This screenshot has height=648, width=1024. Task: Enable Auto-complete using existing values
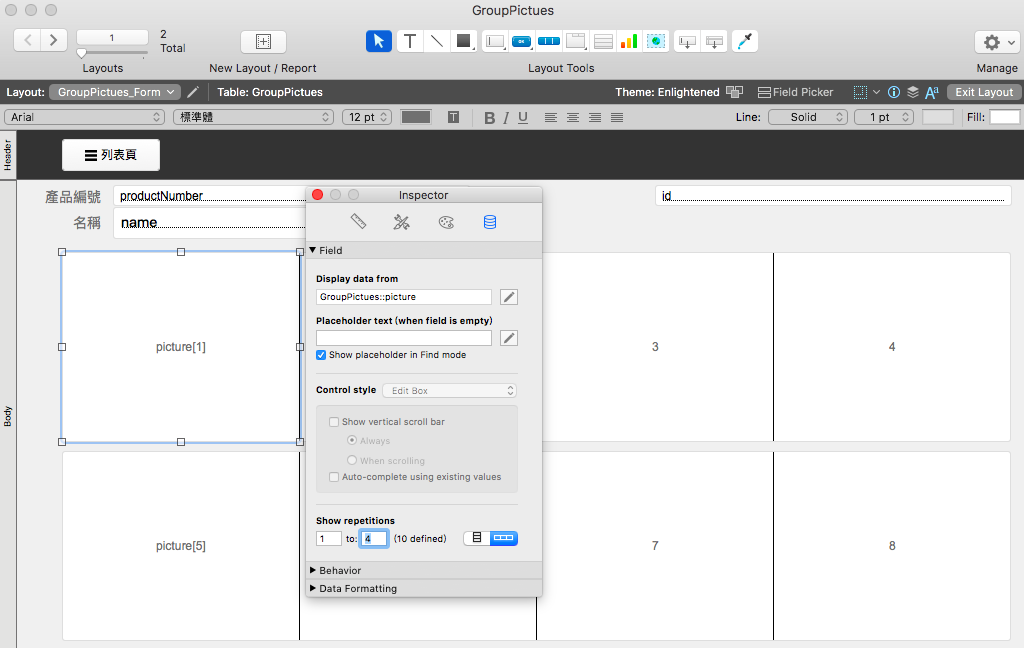point(334,477)
